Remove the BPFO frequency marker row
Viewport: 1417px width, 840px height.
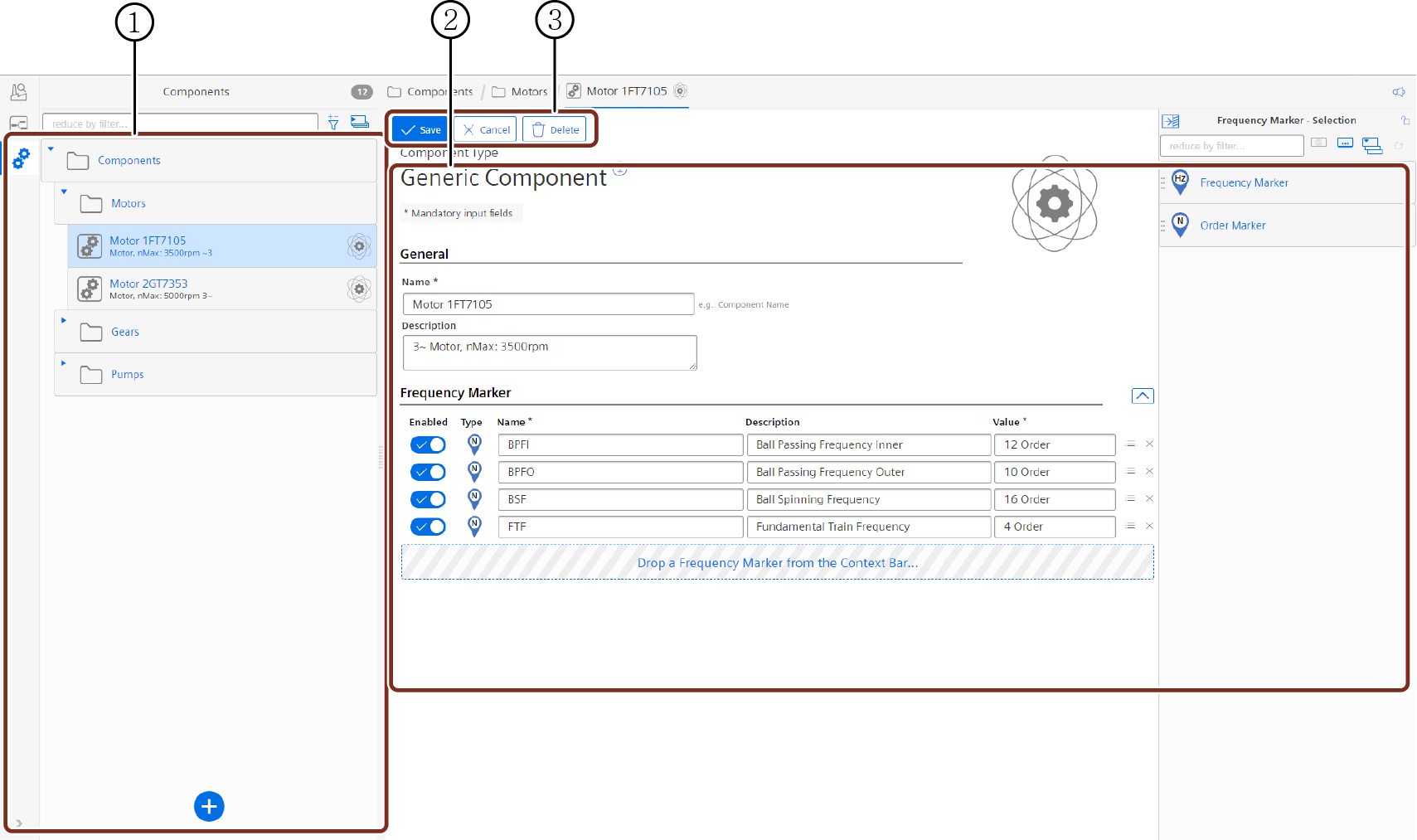[x=1149, y=472]
